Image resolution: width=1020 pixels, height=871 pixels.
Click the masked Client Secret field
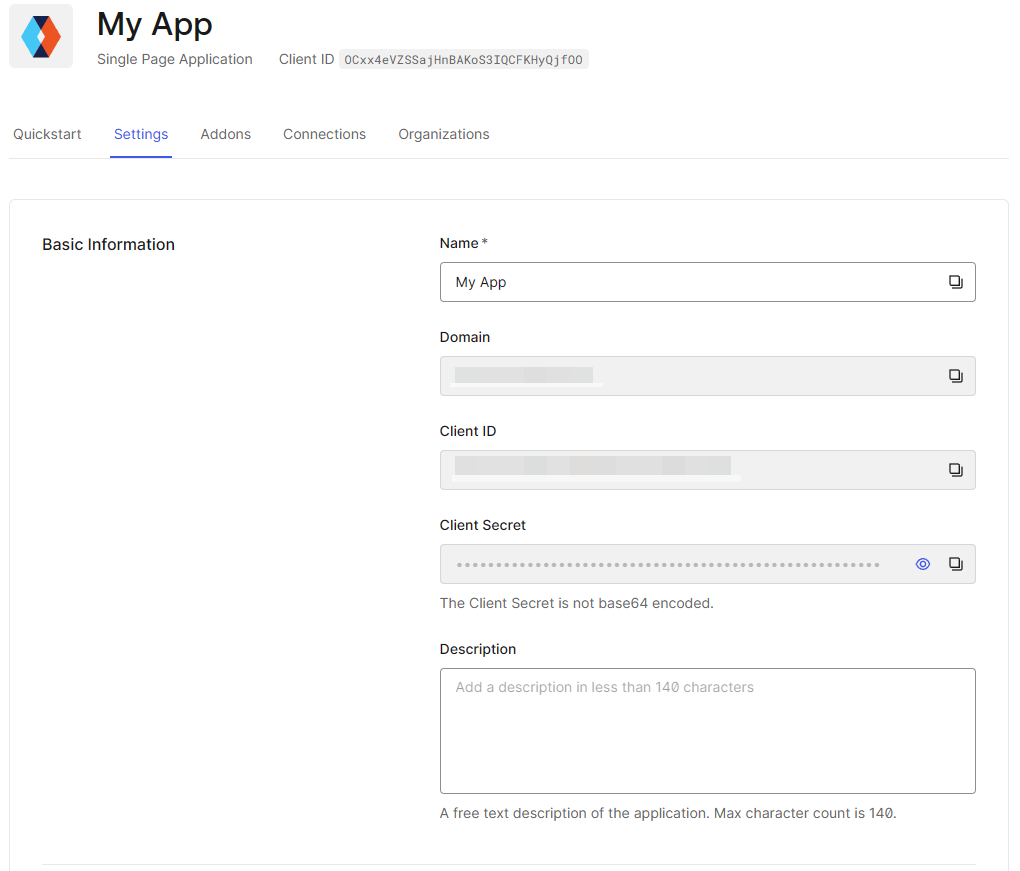pyautogui.click(x=670, y=564)
